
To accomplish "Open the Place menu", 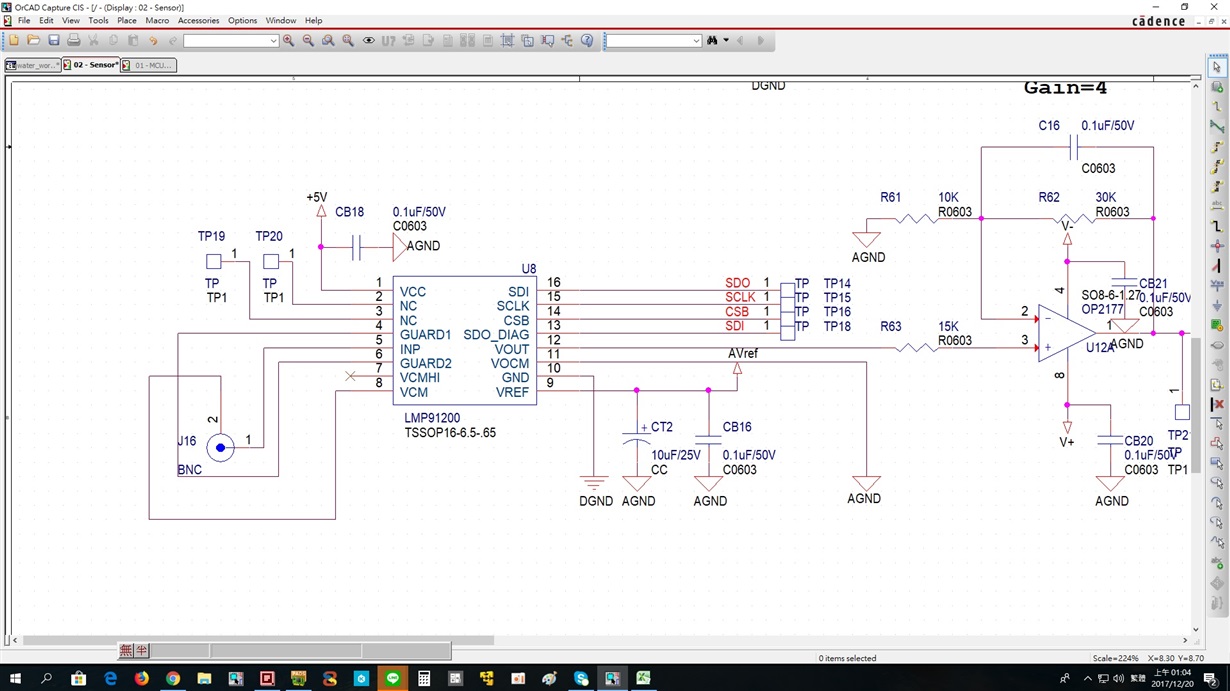I will click(x=127, y=20).
